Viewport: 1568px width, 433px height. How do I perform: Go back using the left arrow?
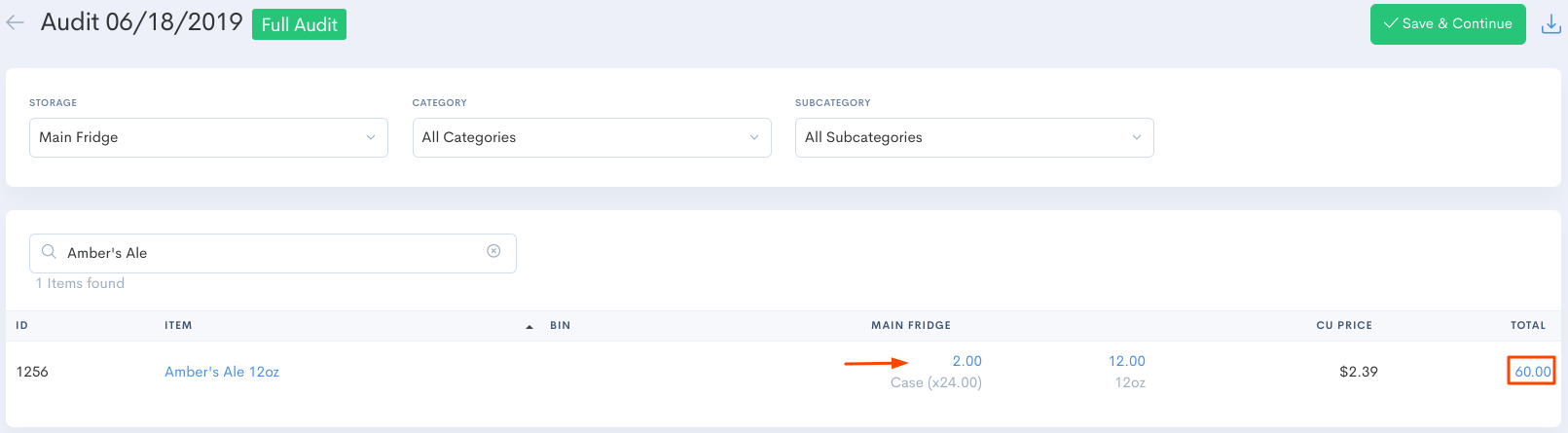[x=15, y=23]
